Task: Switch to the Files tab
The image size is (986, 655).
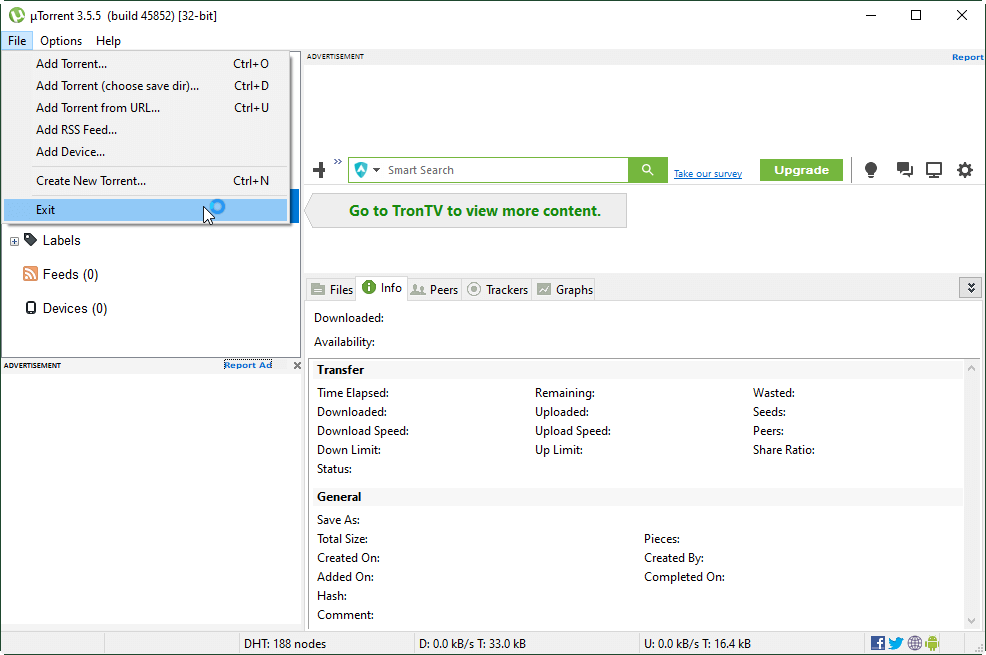Action: (333, 289)
